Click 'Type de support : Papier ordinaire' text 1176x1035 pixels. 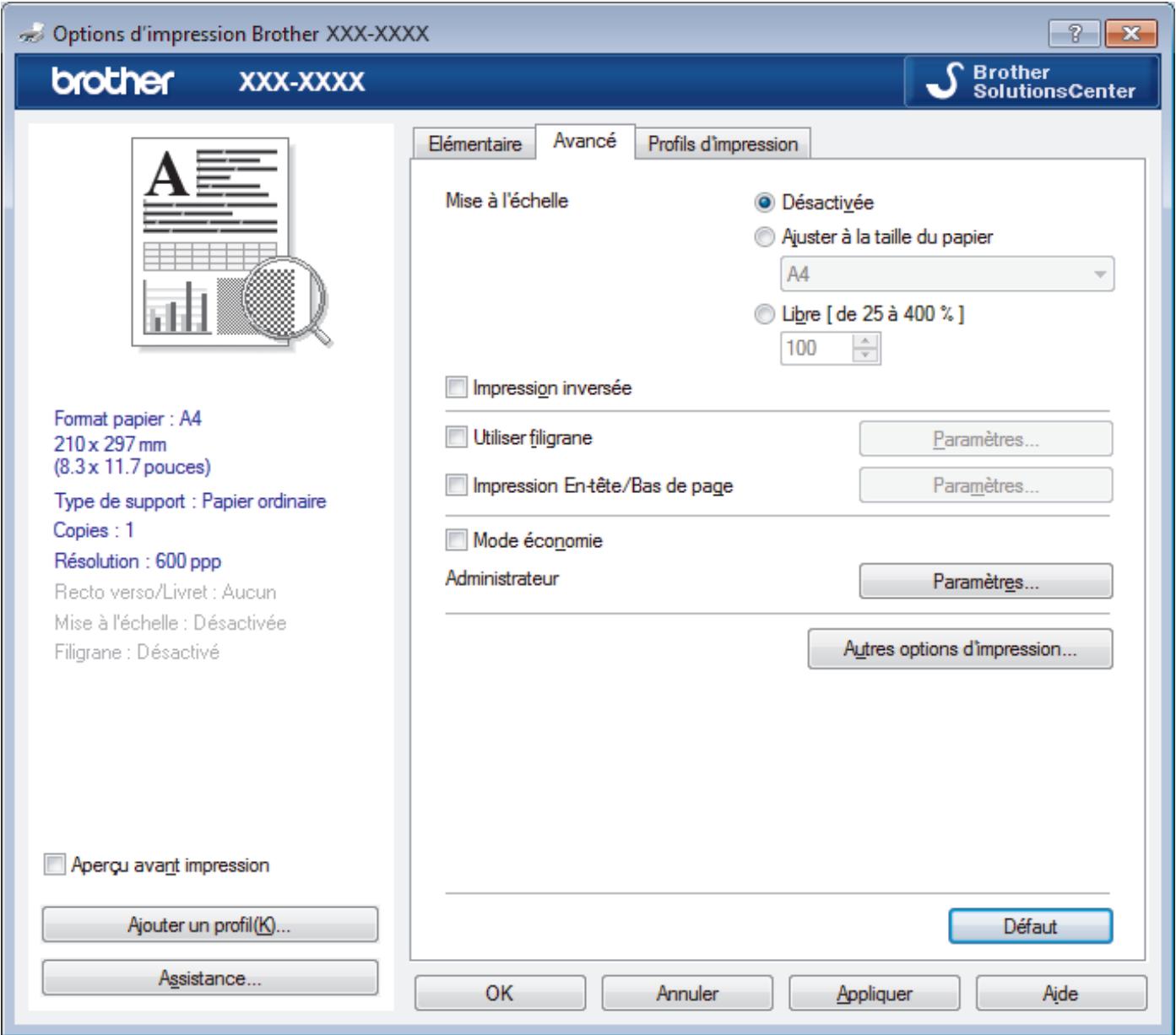click(190, 501)
